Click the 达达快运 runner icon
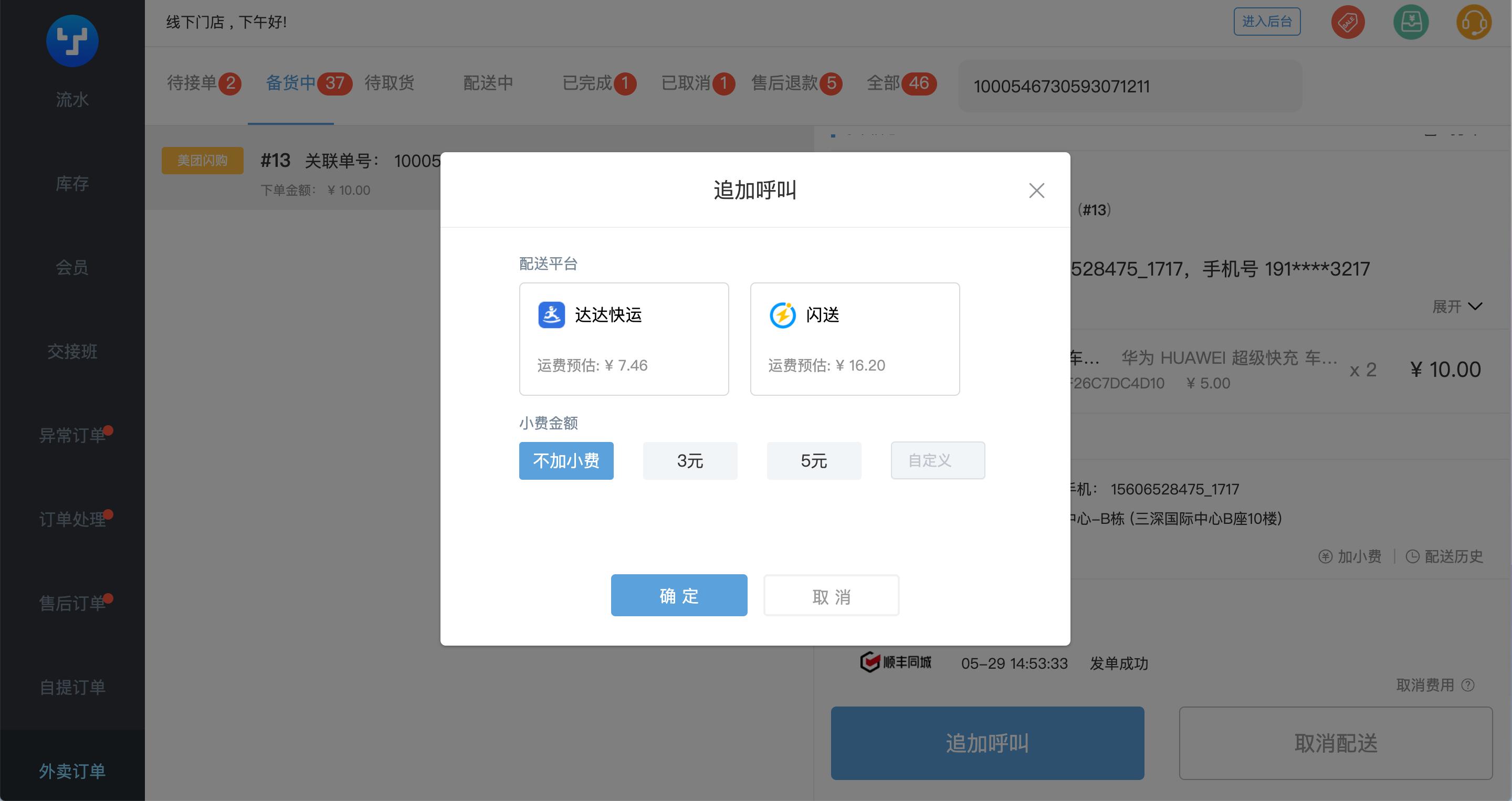Image resolution: width=1512 pixels, height=801 pixels. coord(551,315)
